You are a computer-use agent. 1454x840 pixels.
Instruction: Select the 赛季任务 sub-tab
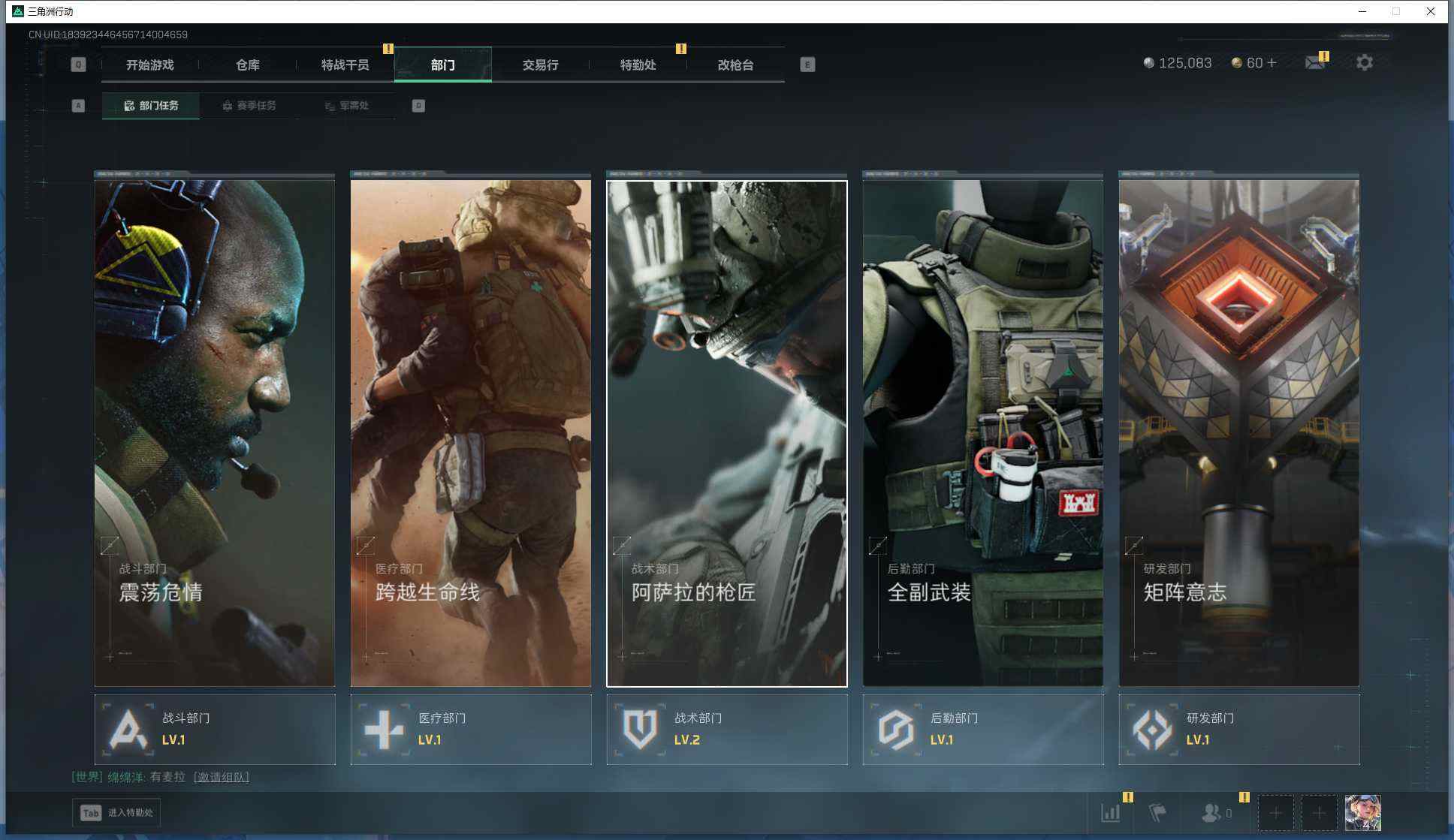click(249, 106)
